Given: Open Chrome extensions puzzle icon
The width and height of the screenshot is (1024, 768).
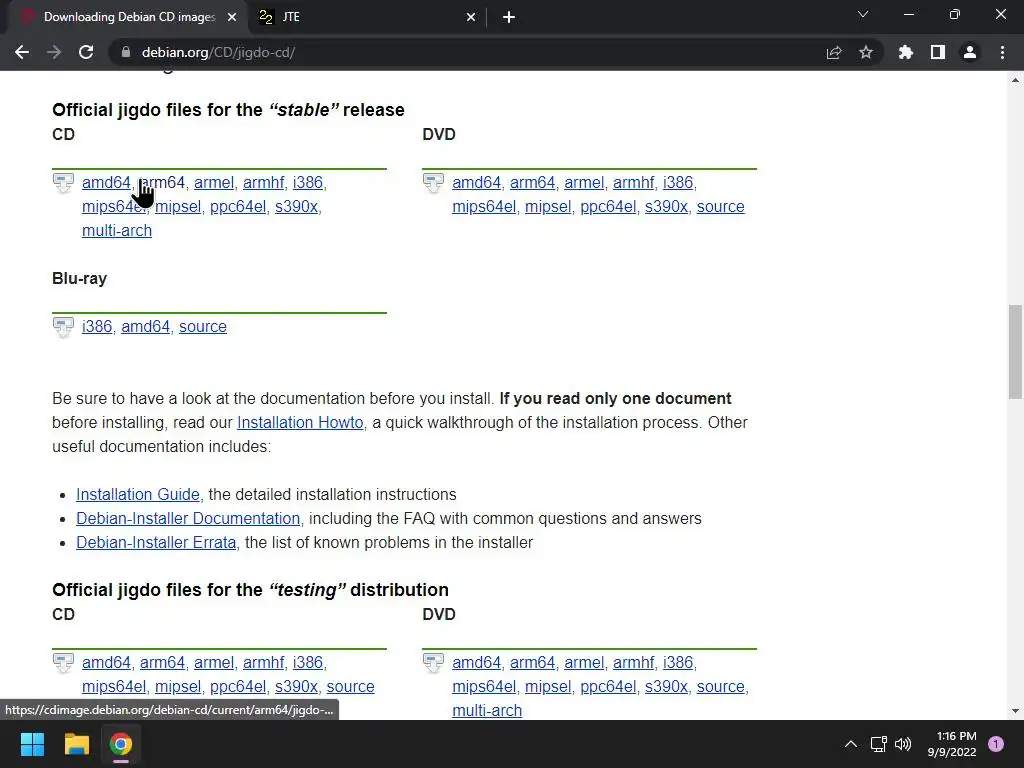Looking at the screenshot, I should tap(905, 52).
